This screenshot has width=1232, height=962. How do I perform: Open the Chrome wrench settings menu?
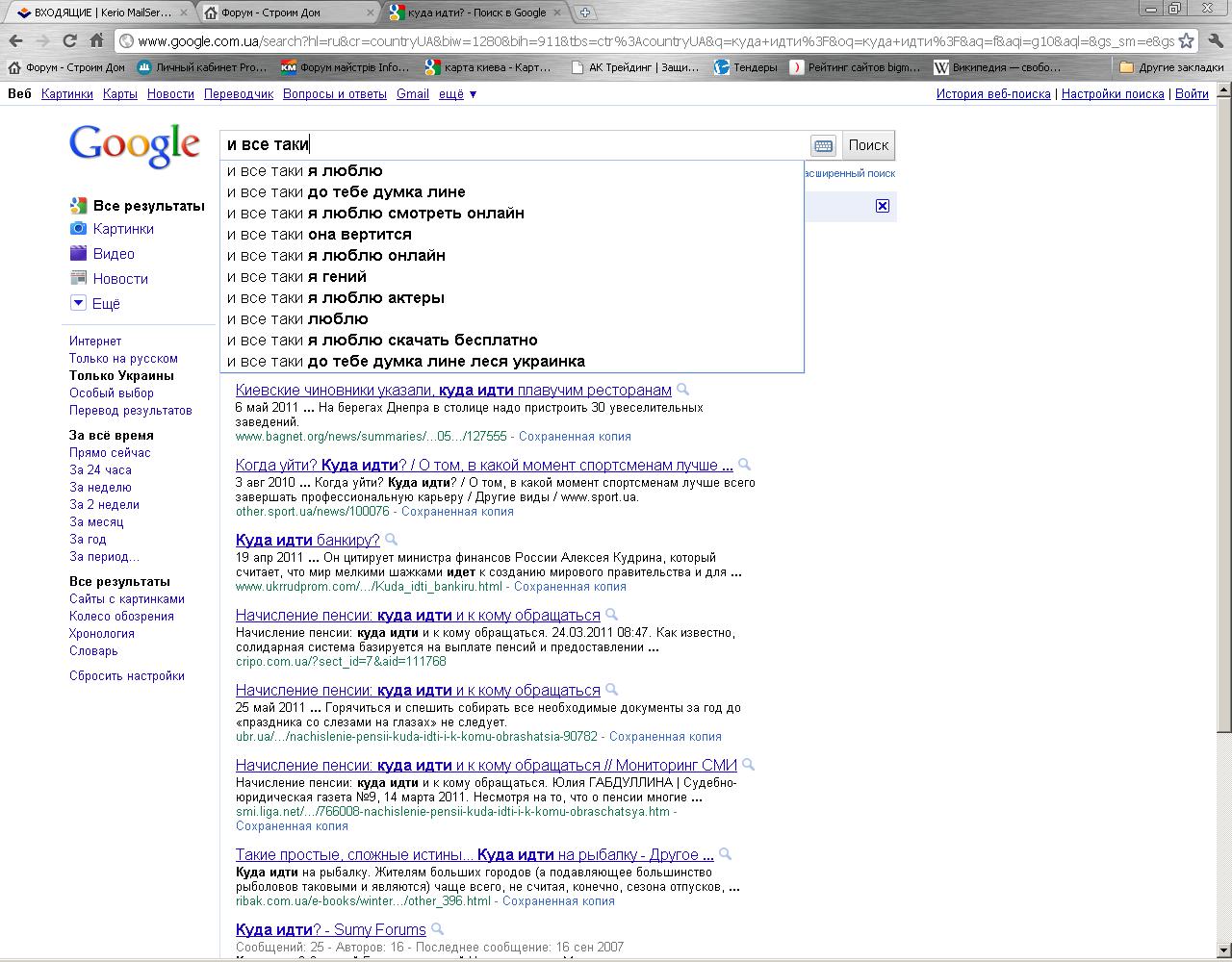1215,40
